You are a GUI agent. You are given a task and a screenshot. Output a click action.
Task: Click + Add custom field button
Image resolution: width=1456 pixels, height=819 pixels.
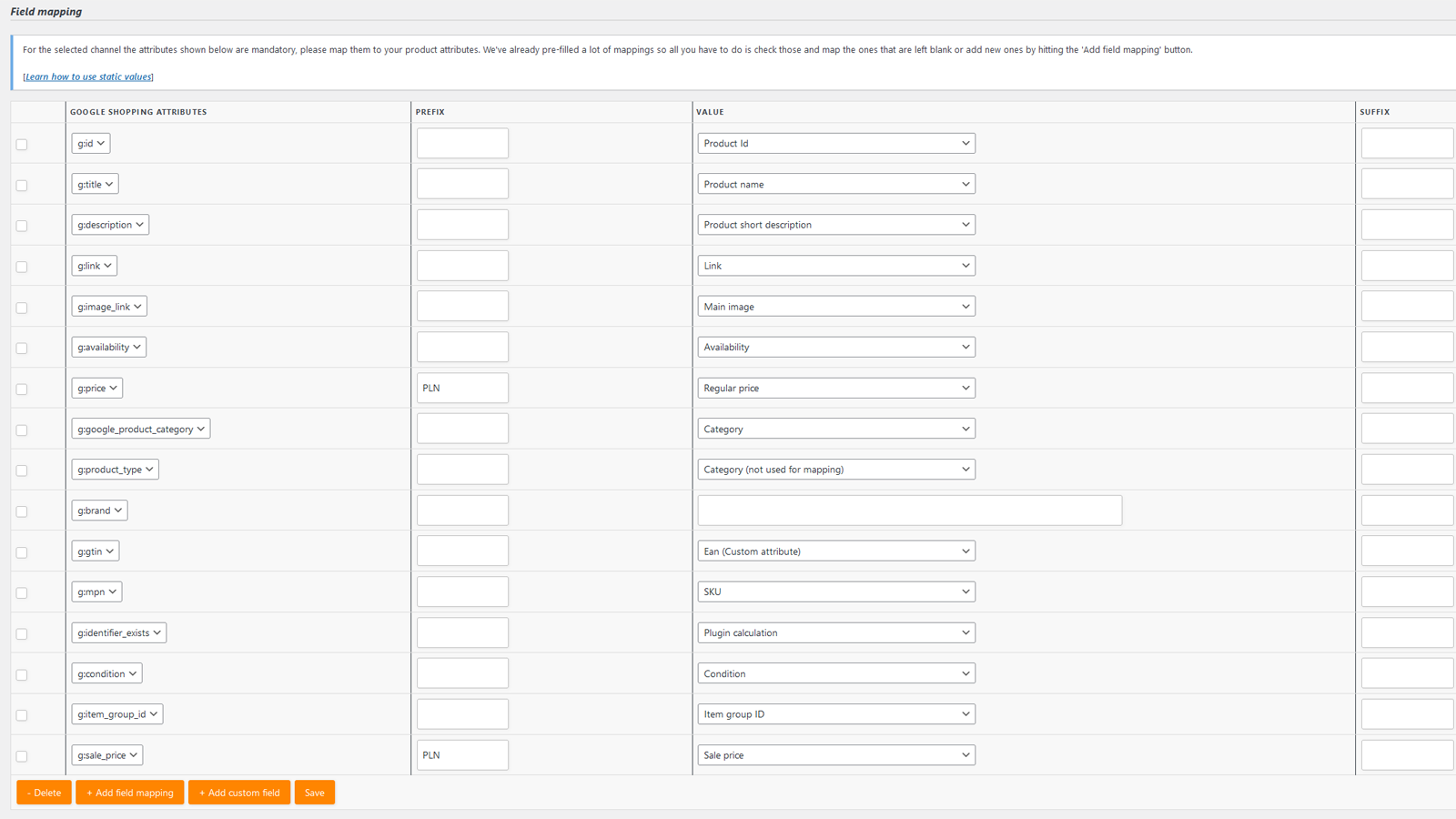point(239,793)
